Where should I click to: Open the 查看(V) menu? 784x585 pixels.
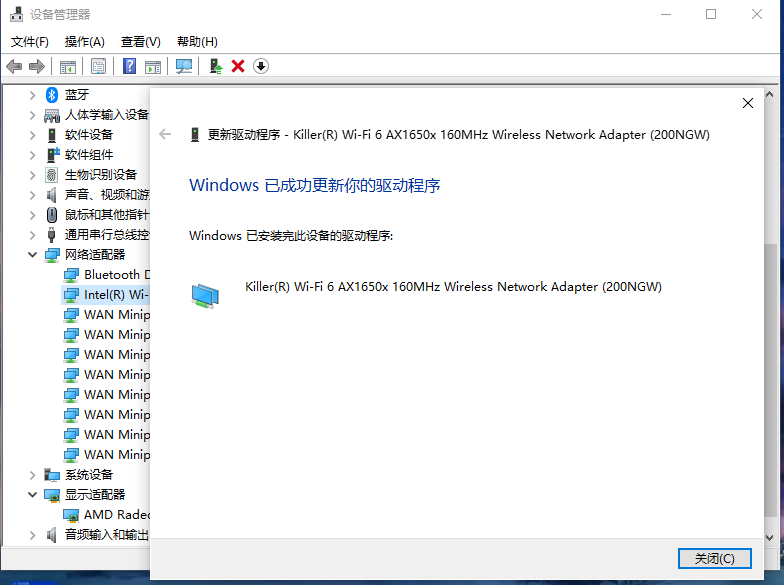click(x=140, y=42)
